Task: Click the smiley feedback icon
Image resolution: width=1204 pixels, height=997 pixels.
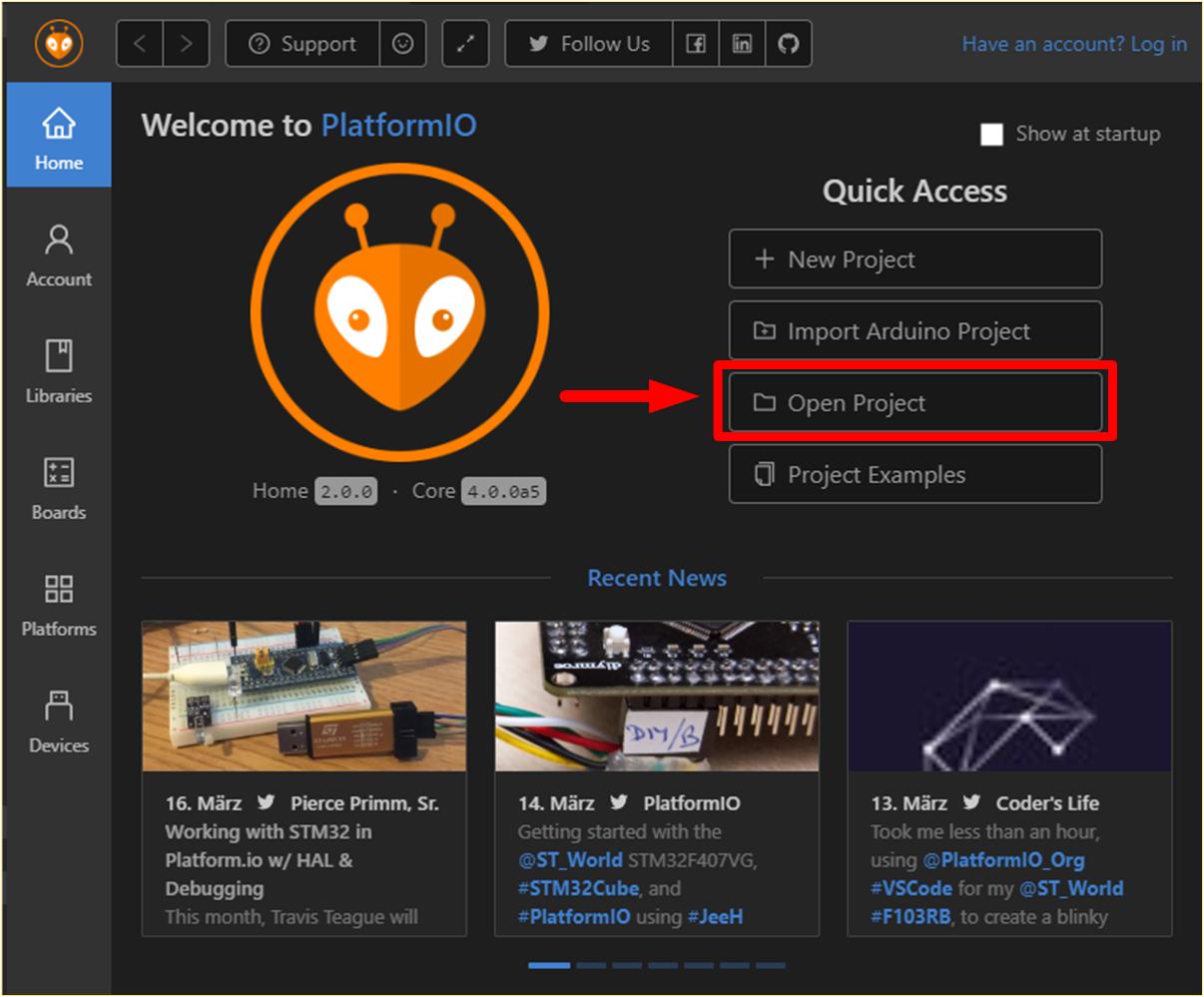Action: (x=403, y=44)
